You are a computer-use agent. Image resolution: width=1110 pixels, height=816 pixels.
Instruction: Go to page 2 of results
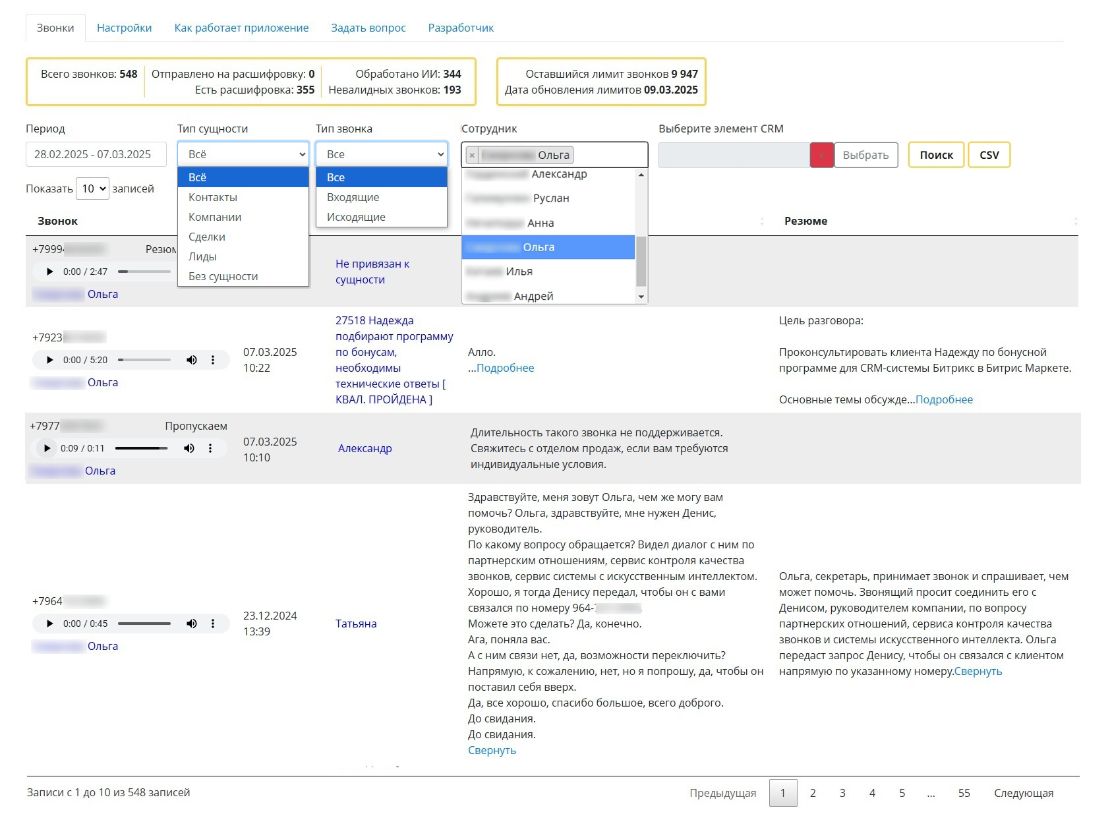813,793
